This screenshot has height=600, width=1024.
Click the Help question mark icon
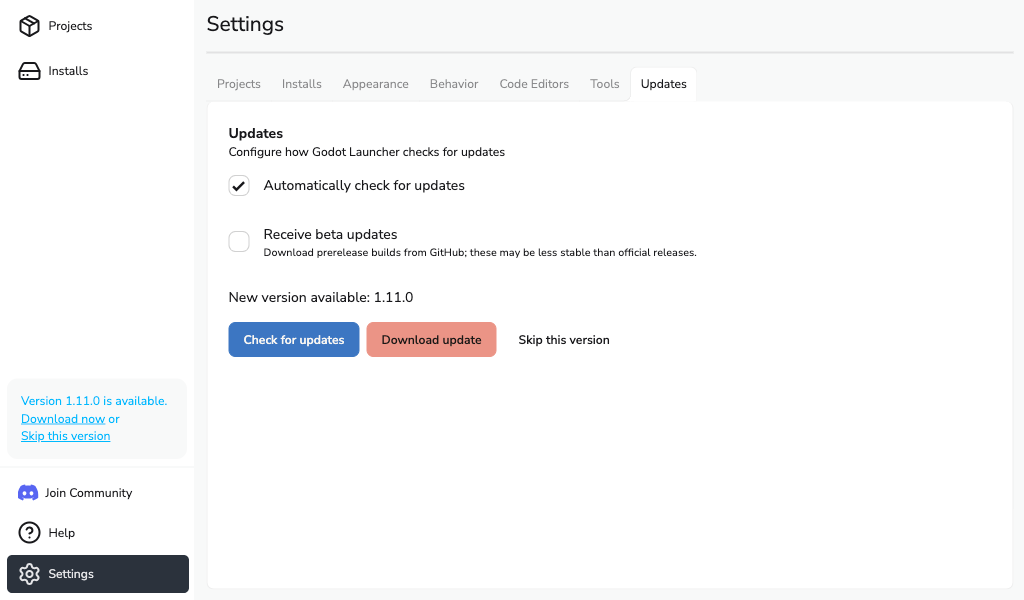click(29, 533)
